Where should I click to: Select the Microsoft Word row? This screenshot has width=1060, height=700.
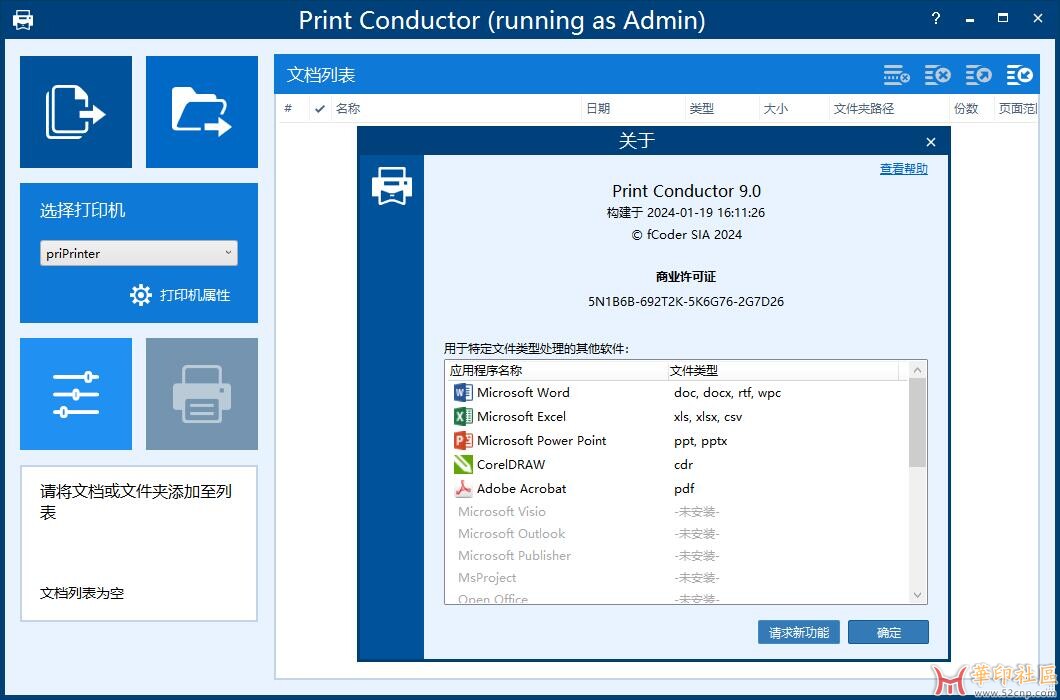point(677,392)
